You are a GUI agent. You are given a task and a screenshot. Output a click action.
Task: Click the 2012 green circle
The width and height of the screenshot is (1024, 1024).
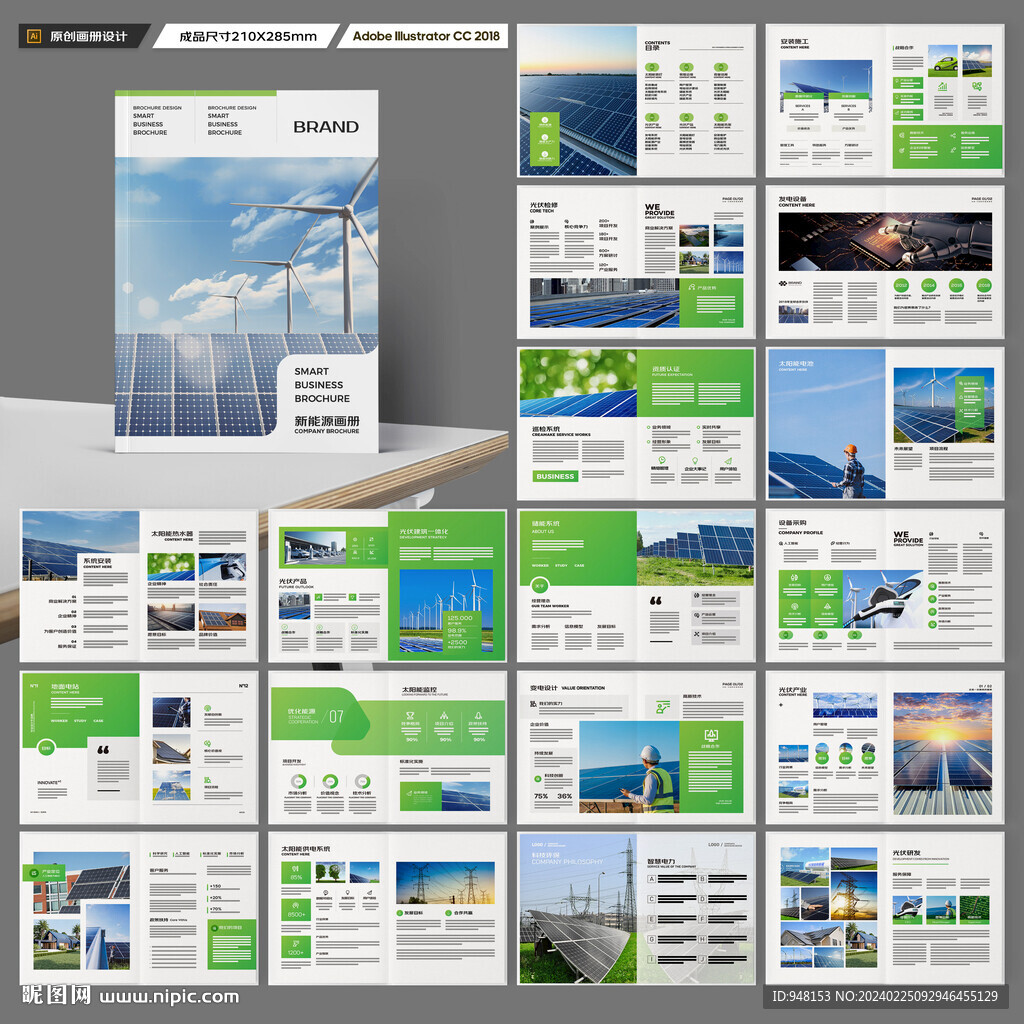(901, 285)
